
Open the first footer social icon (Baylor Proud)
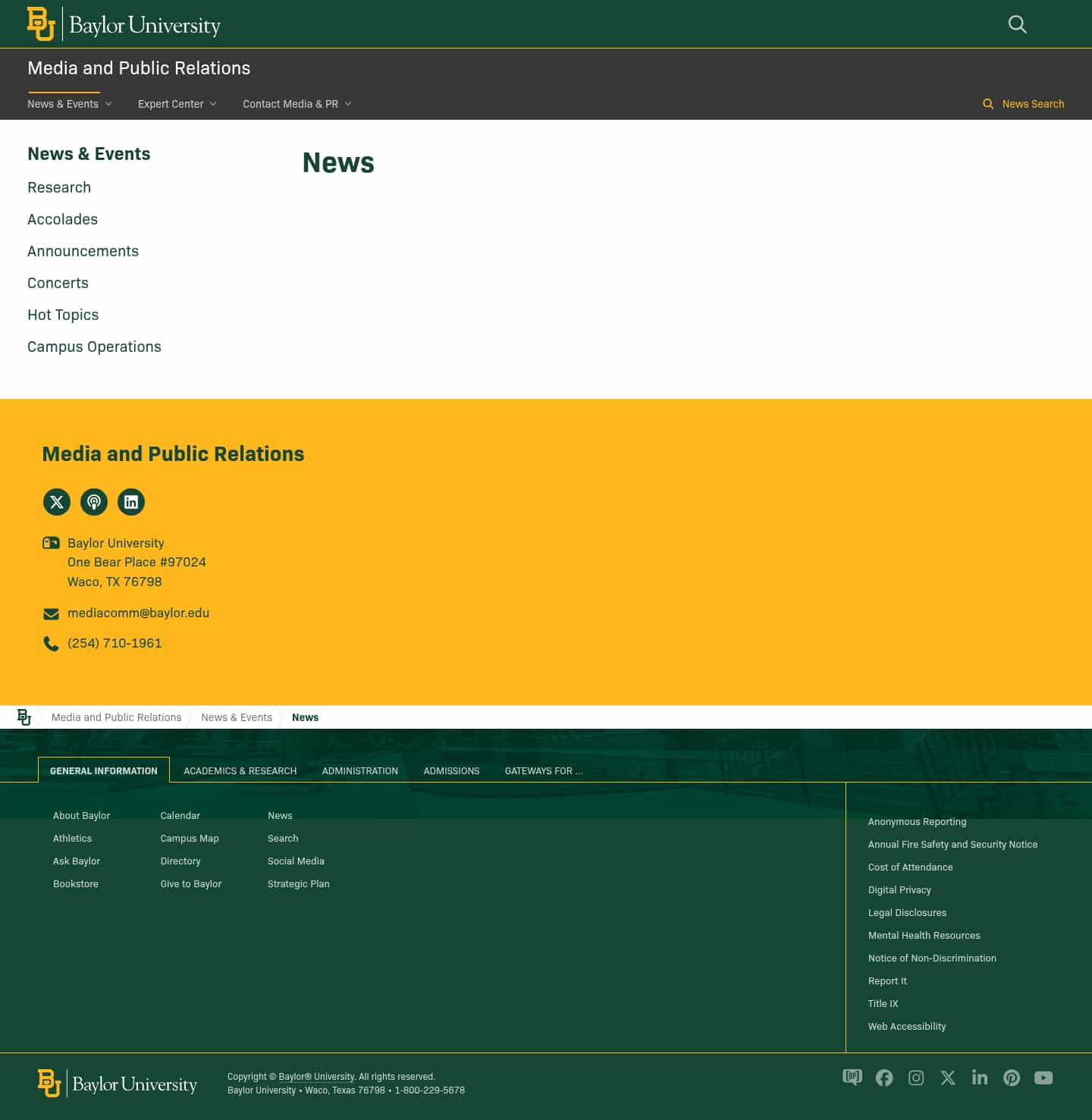(852, 1078)
